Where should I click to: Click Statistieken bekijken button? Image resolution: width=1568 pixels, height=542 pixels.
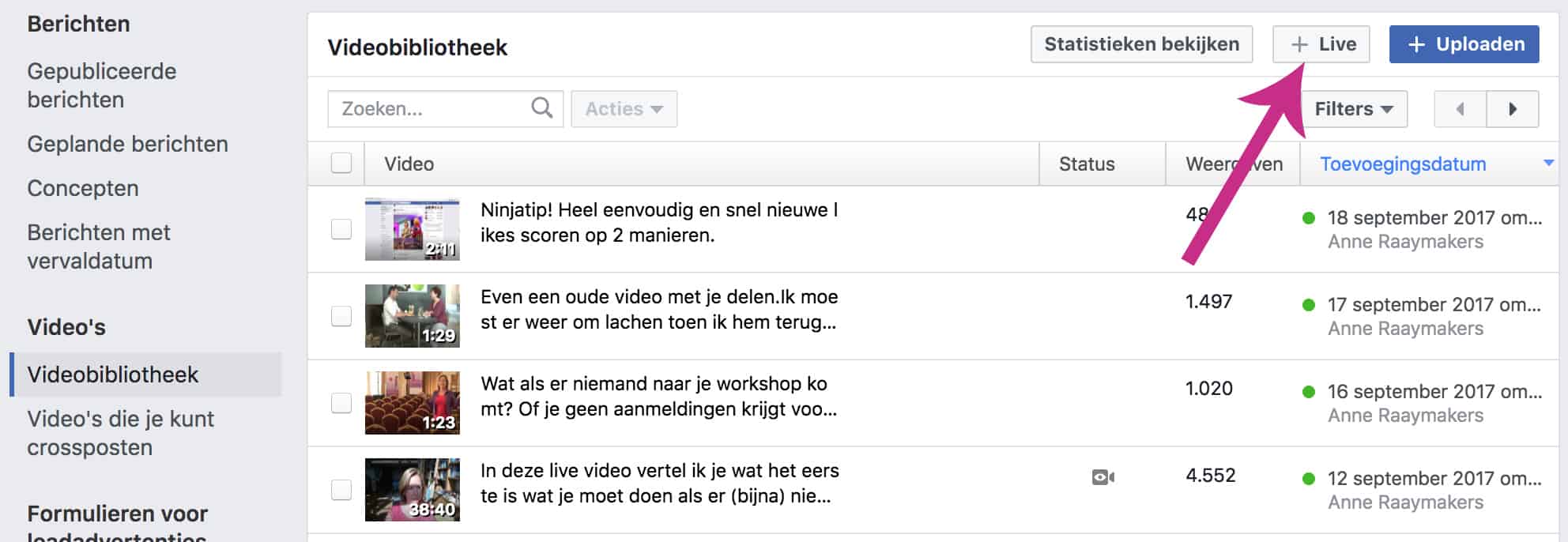1141,44
